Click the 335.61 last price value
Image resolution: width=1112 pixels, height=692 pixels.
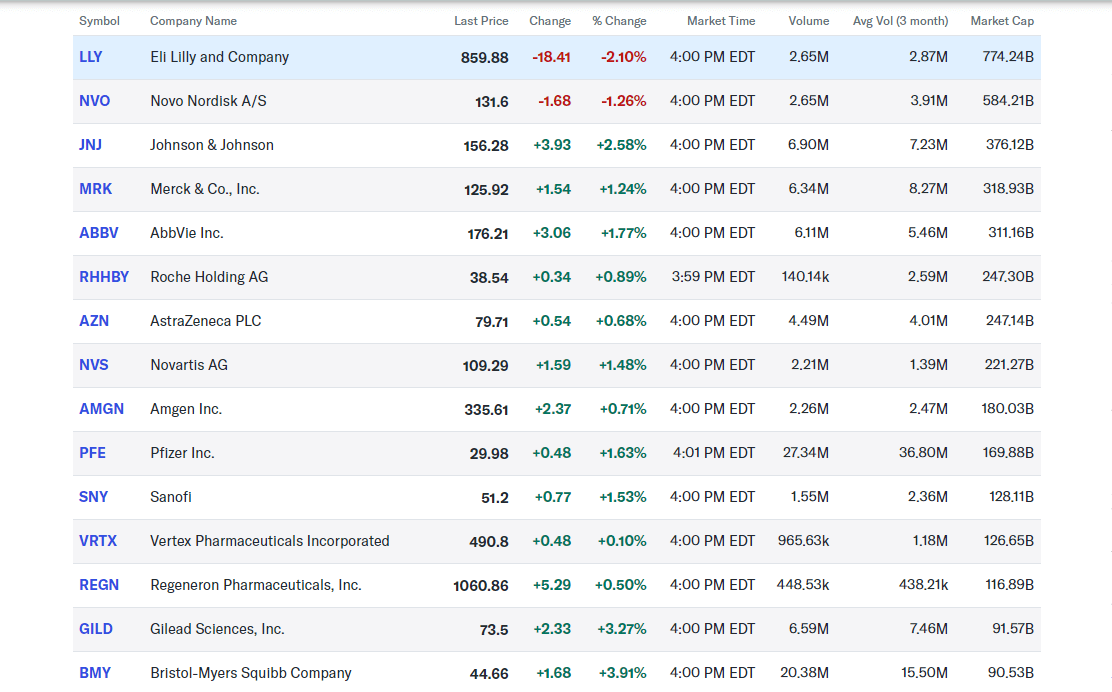[486, 409]
